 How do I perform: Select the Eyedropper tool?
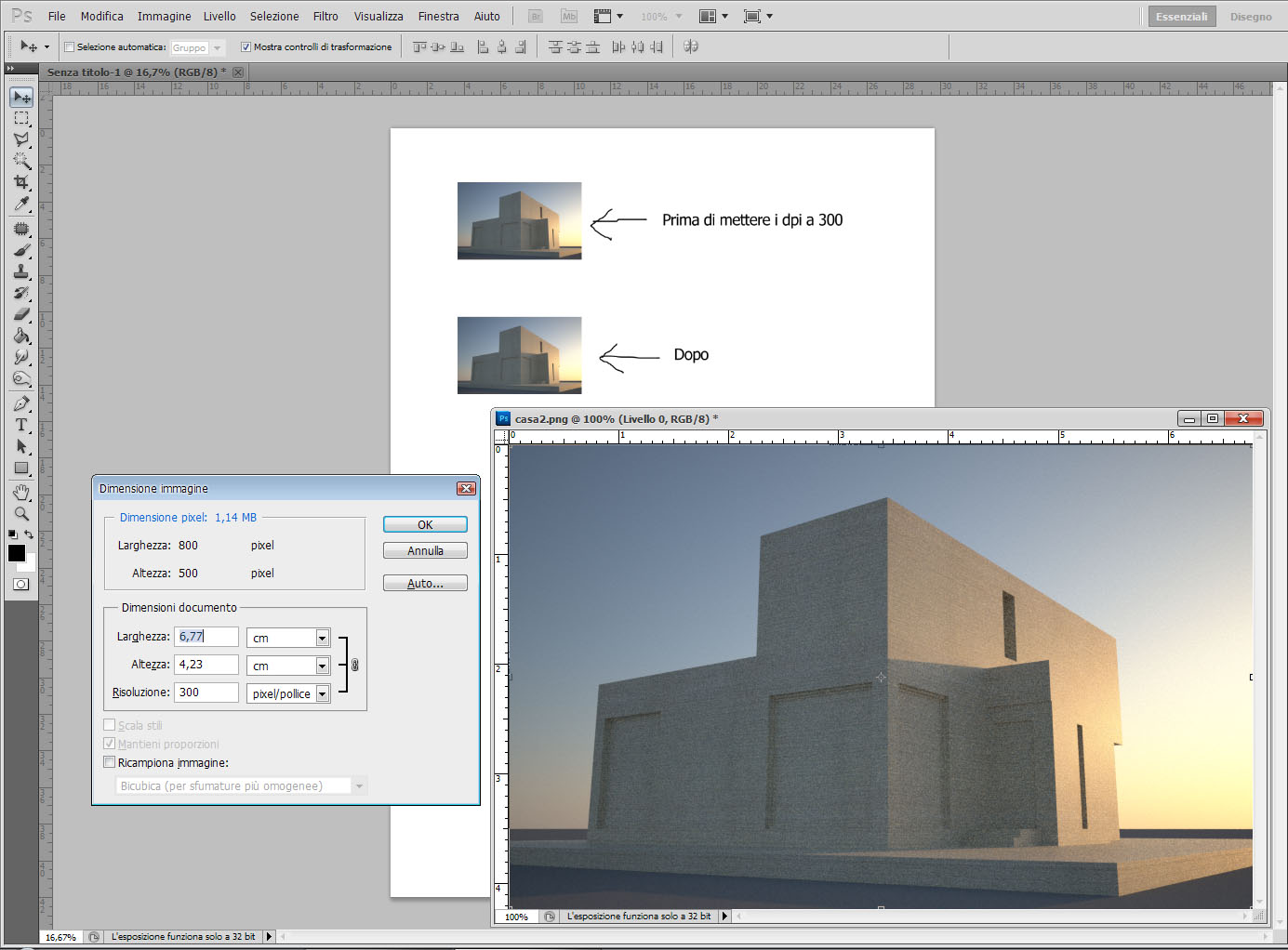point(21,205)
